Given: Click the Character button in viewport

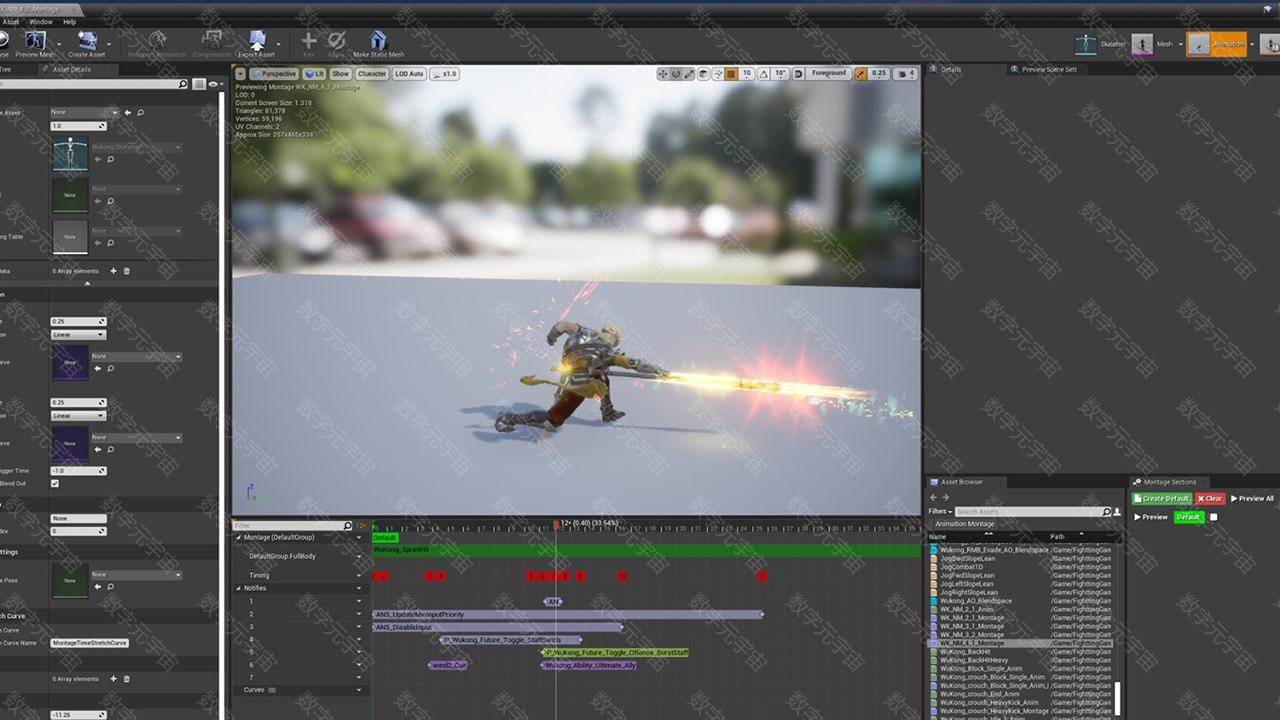Looking at the screenshot, I should pyautogui.click(x=372, y=74).
